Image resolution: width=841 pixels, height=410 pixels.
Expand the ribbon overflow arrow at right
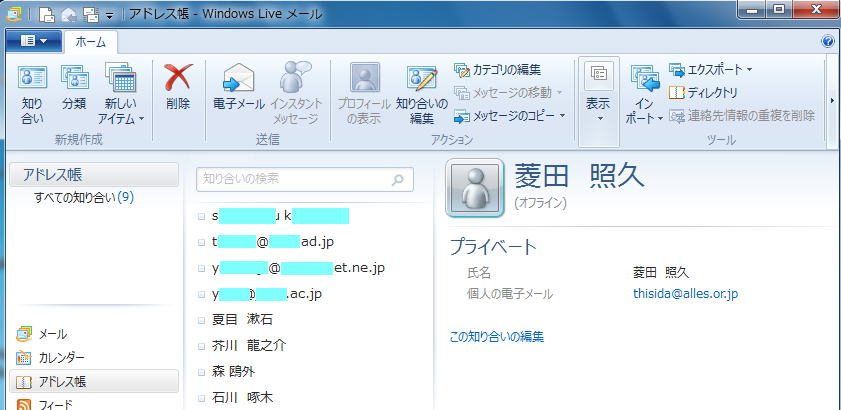[x=832, y=100]
